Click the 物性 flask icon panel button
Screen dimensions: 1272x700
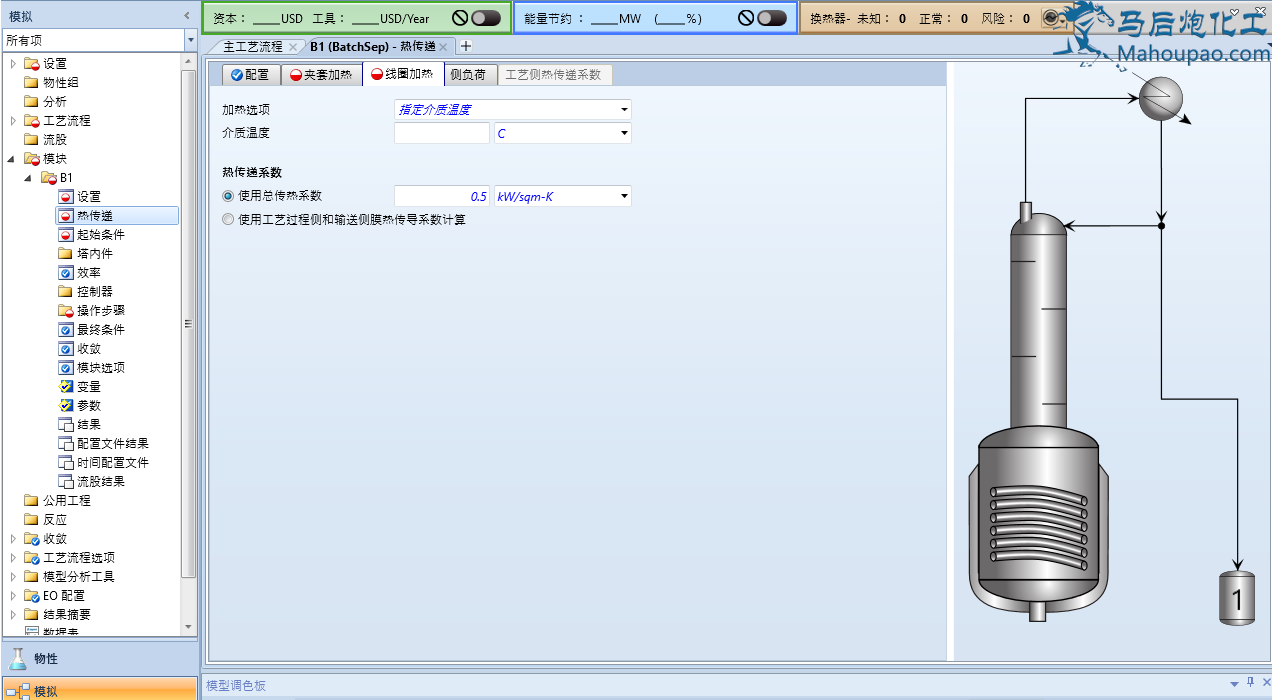tap(20, 658)
